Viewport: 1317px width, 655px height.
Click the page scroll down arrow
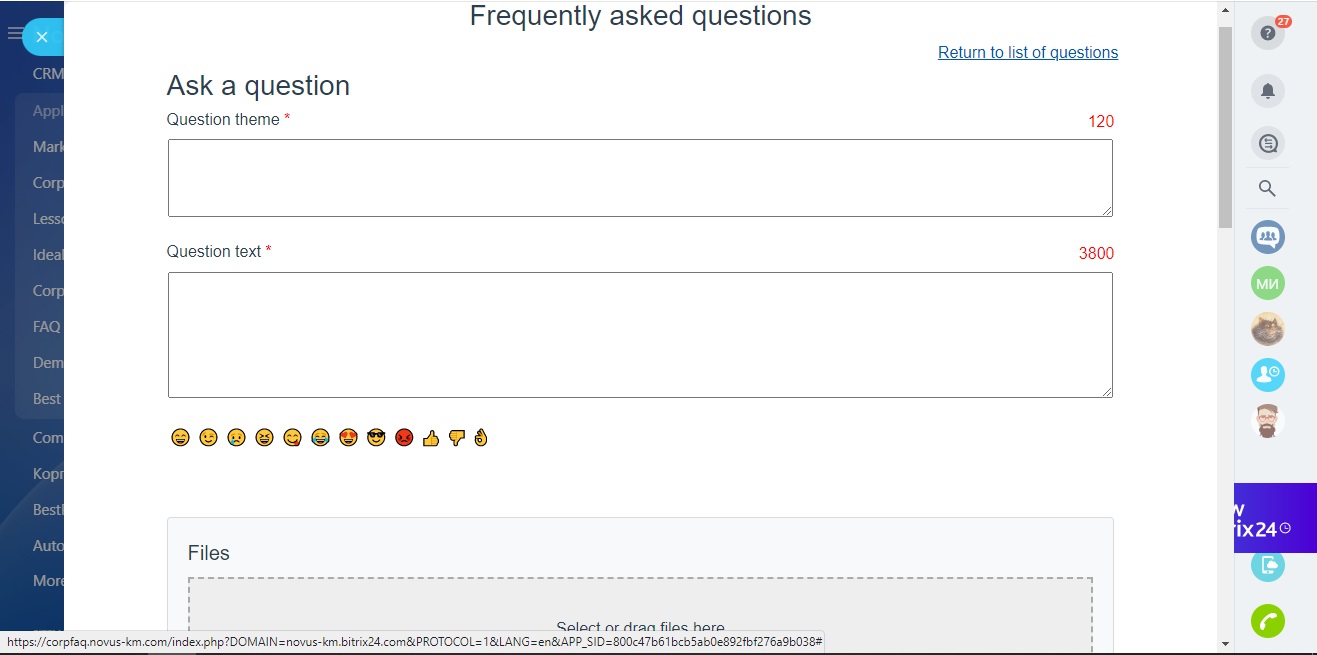point(1225,643)
